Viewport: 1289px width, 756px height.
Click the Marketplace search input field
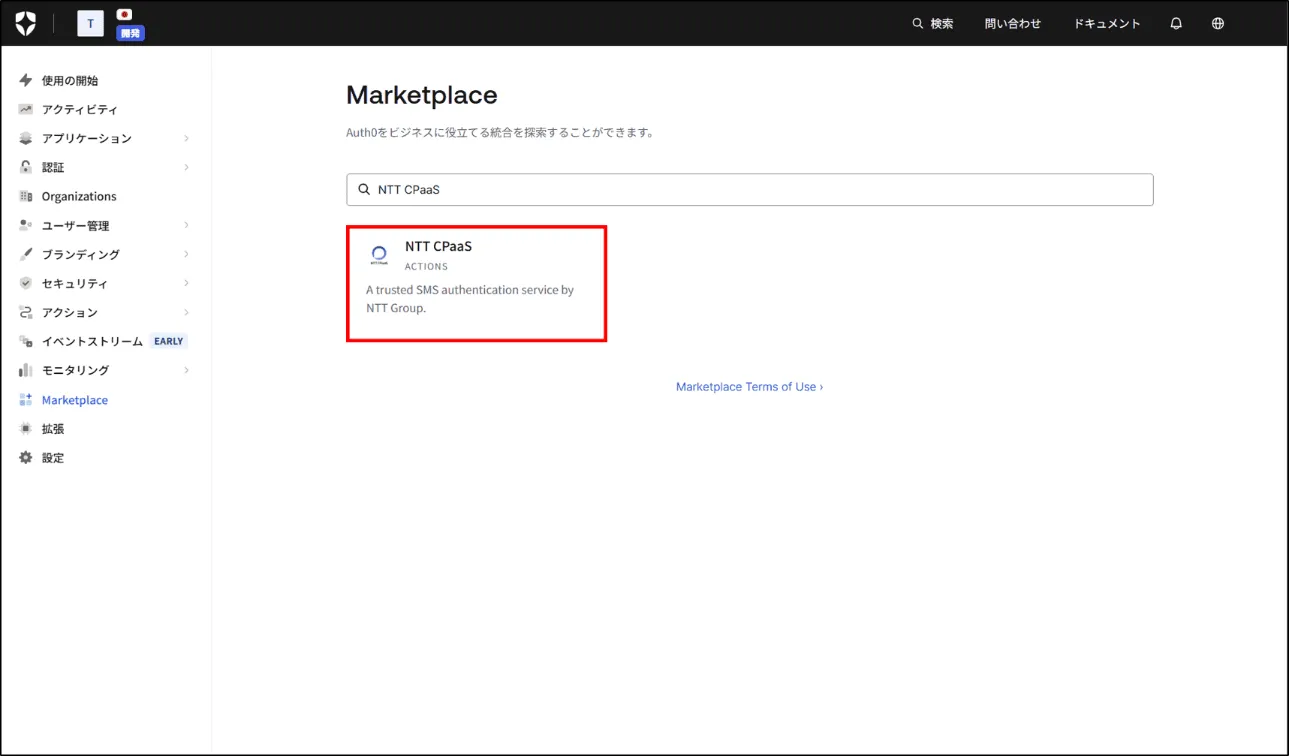[x=760, y=190]
